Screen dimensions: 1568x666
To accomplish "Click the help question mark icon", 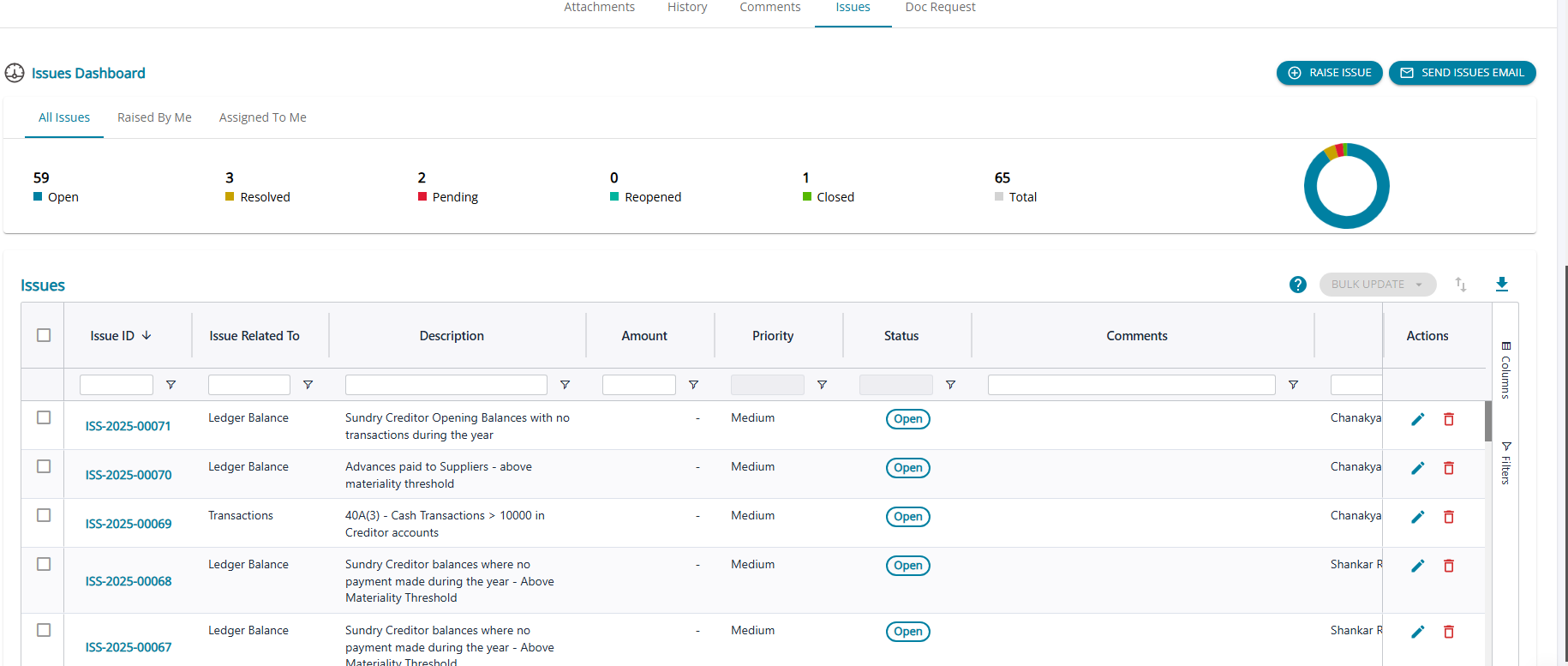I will [1297, 285].
